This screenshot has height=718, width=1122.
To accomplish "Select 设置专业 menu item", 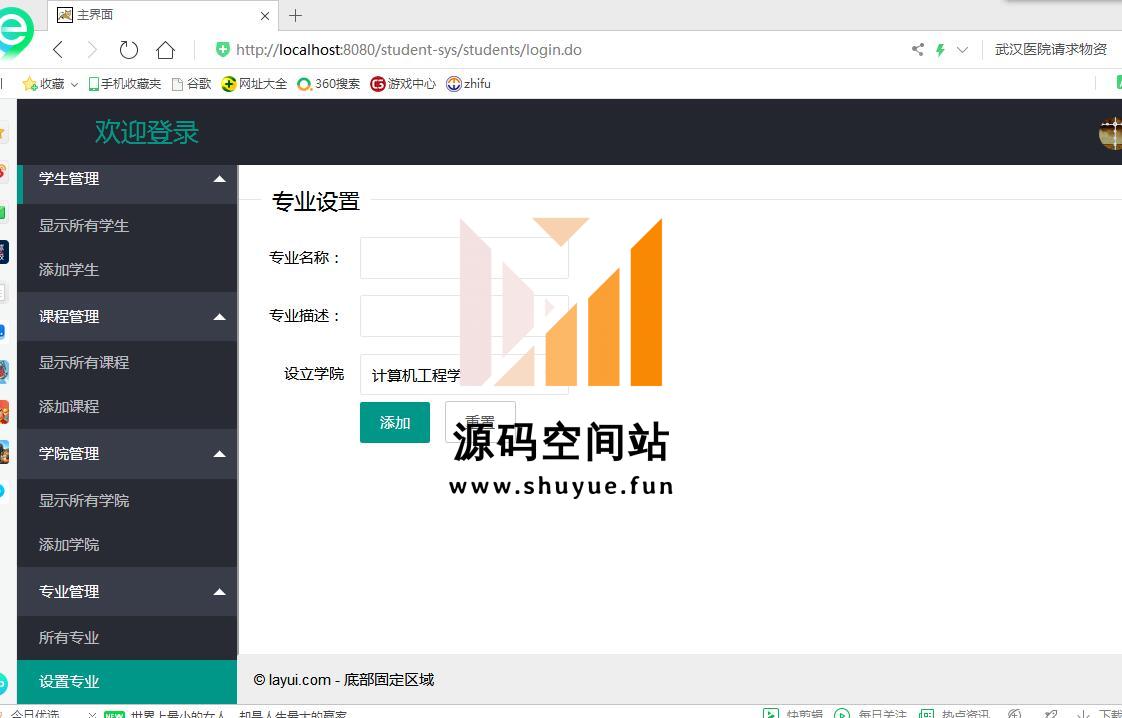I will pos(127,681).
